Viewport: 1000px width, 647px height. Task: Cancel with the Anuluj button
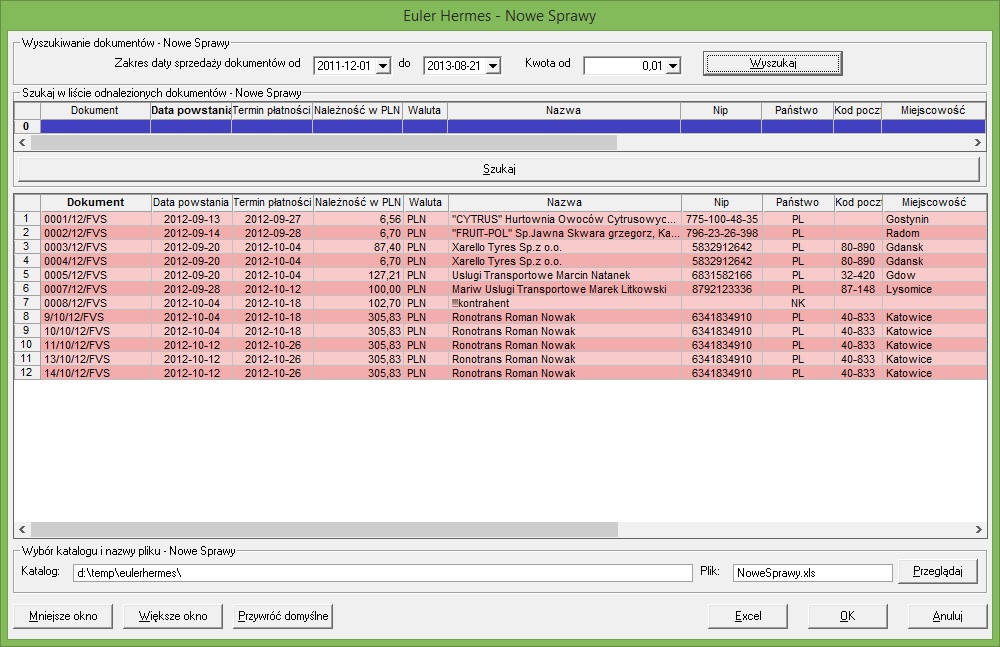pos(948,616)
